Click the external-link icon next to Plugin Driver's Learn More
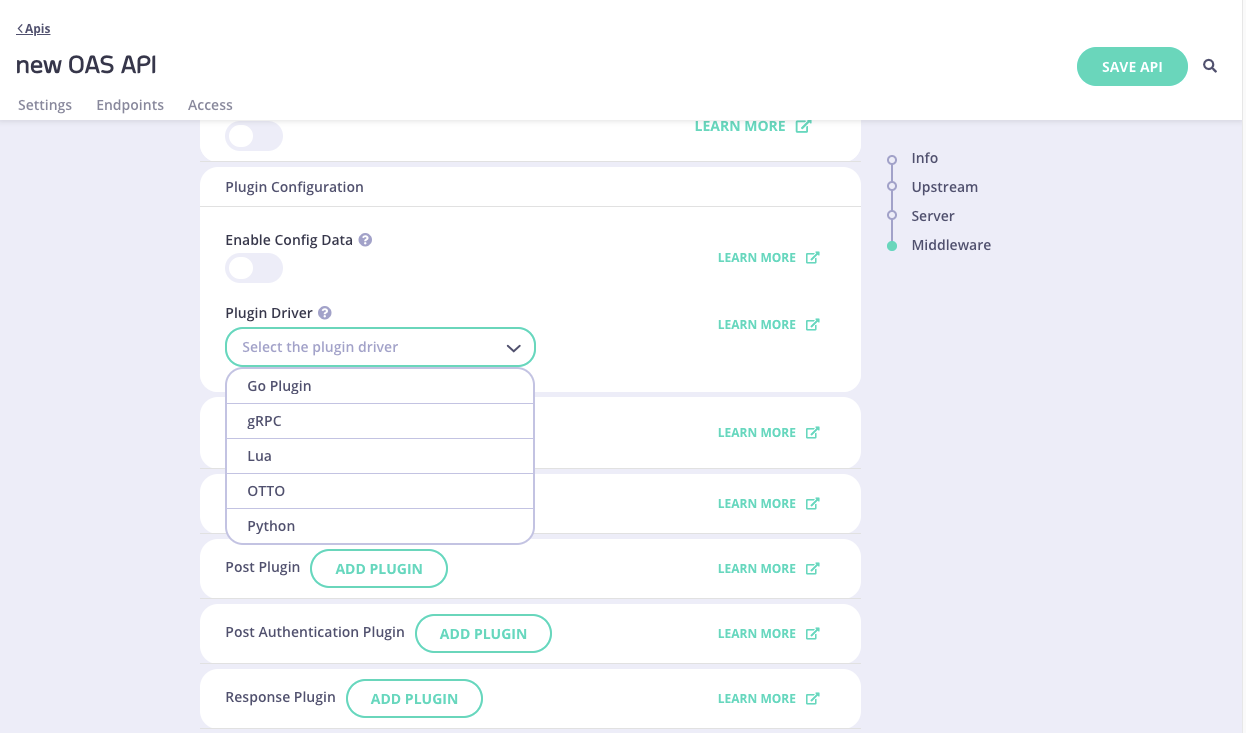 811,324
